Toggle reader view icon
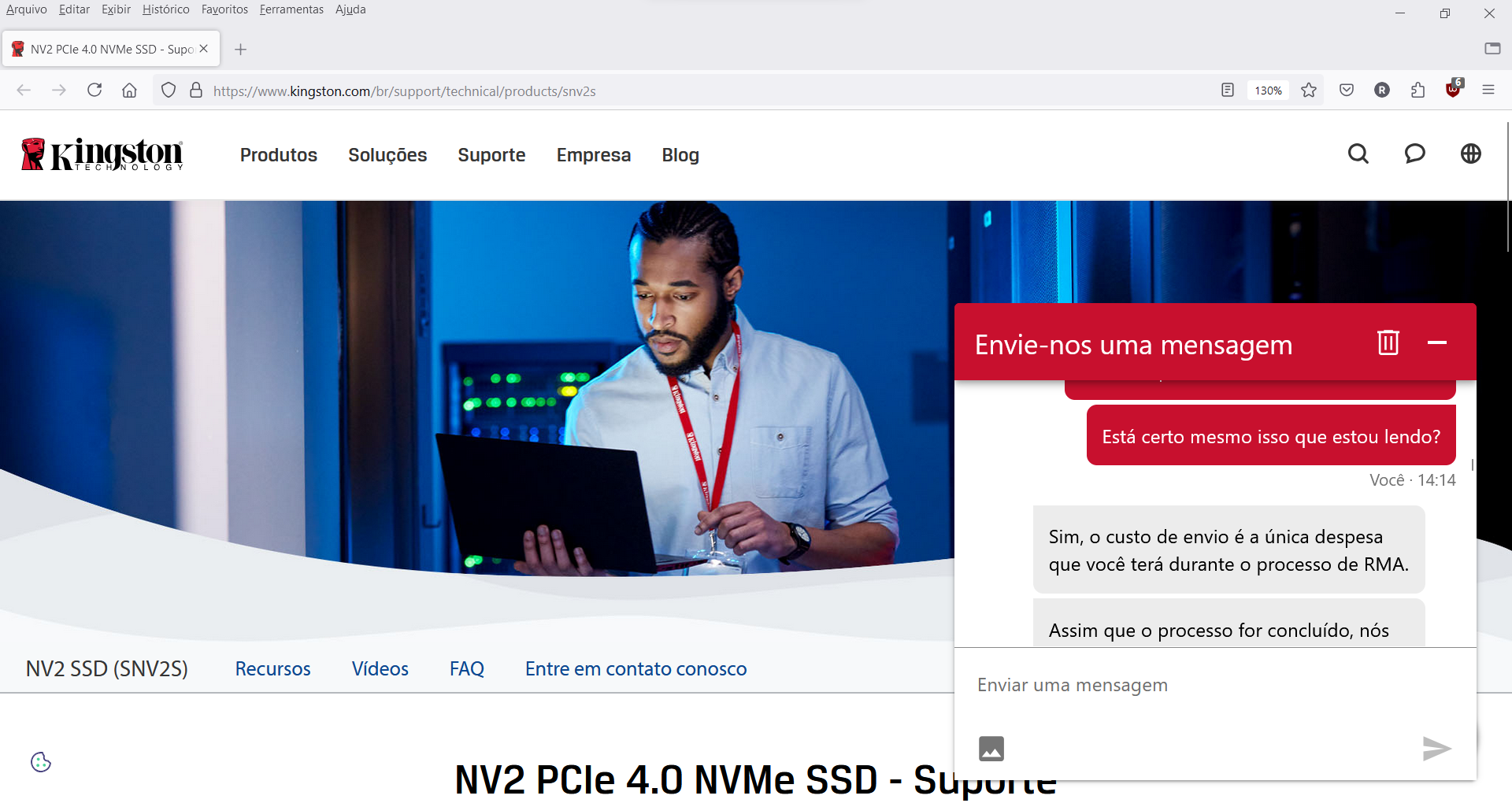 tap(1228, 91)
